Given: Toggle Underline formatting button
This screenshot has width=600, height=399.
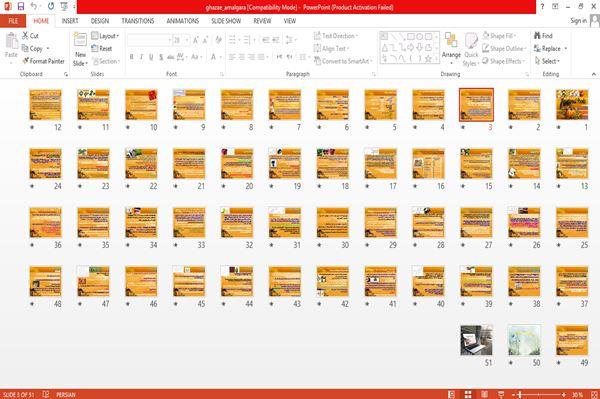Looking at the screenshot, I should tap(151, 57).
